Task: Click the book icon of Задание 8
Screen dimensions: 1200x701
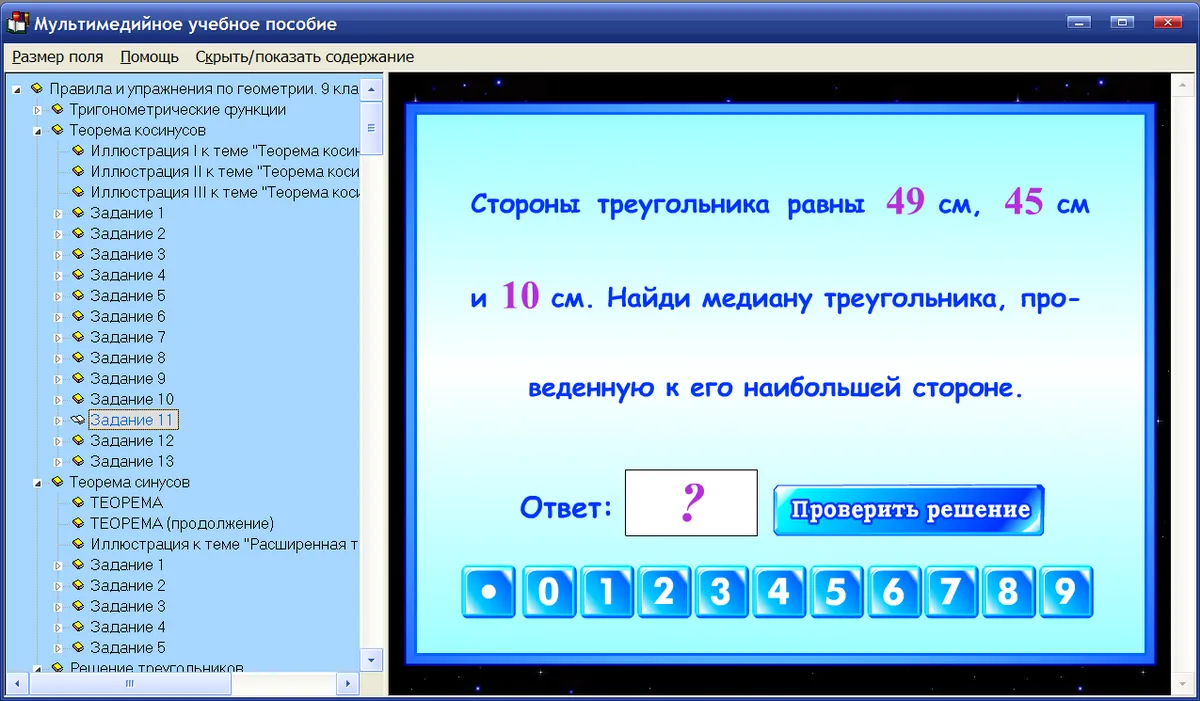Action: pyautogui.click(x=78, y=358)
